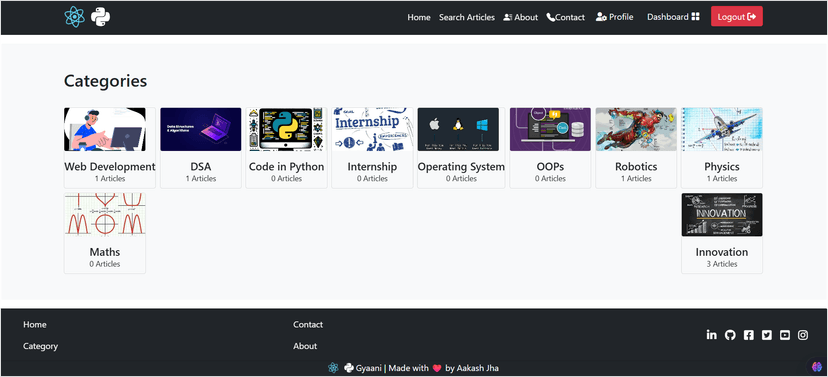Open the footer Category link
Viewport: 828px width, 377px height.
[x=41, y=346]
